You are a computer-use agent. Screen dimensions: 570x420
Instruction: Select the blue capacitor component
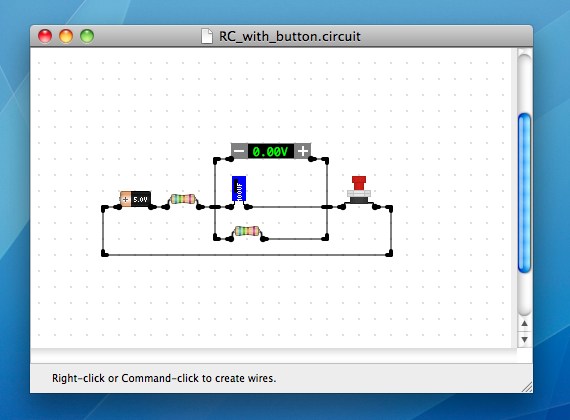point(239,189)
